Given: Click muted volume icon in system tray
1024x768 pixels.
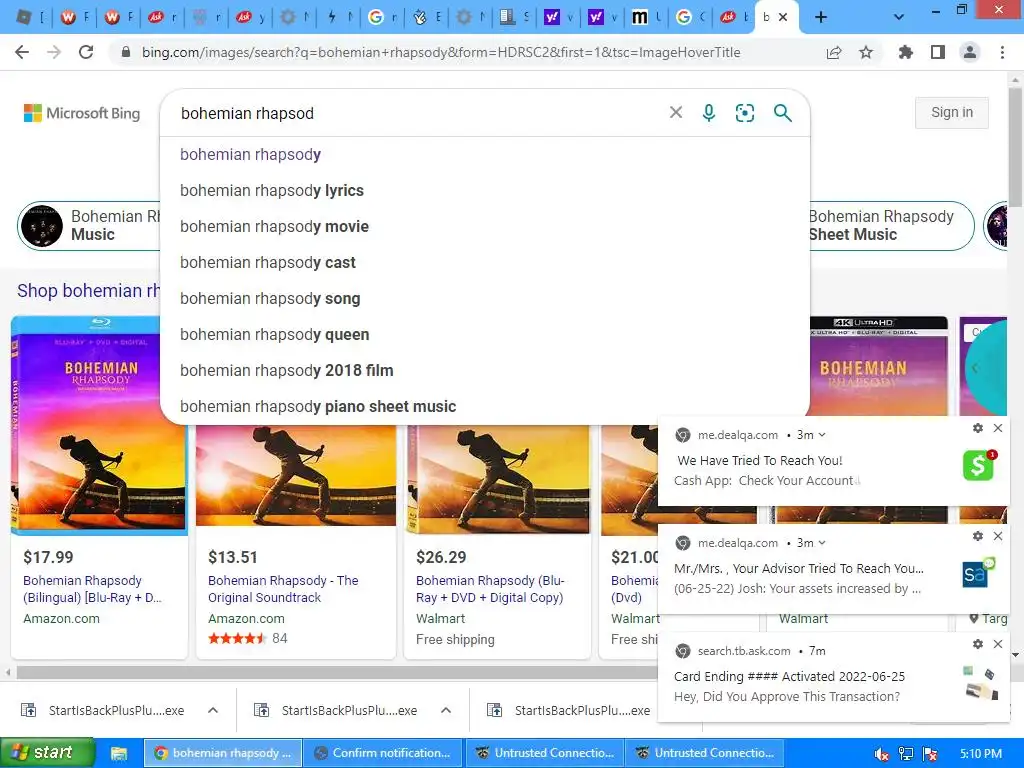Looking at the screenshot, I should tap(882, 754).
